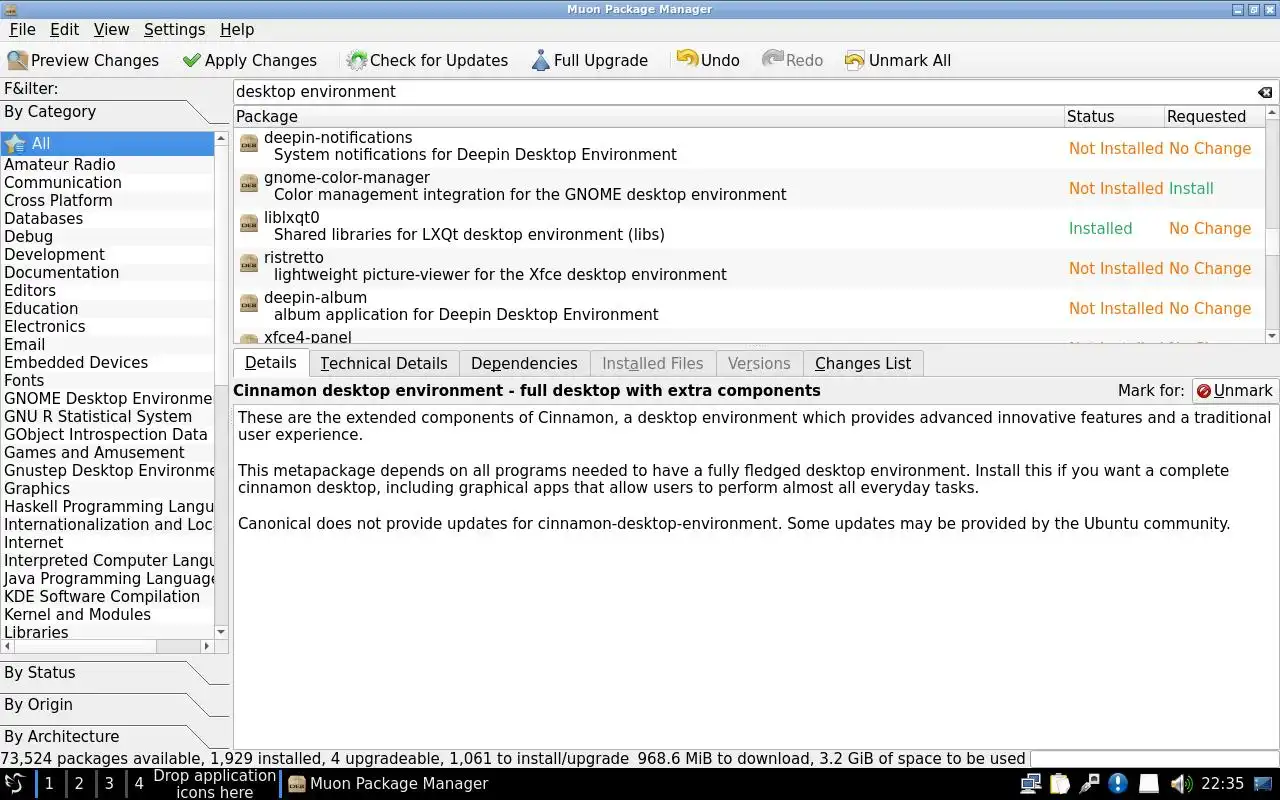Click the Package column header
This screenshot has width=1280, height=800.
(x=649, y=117)
